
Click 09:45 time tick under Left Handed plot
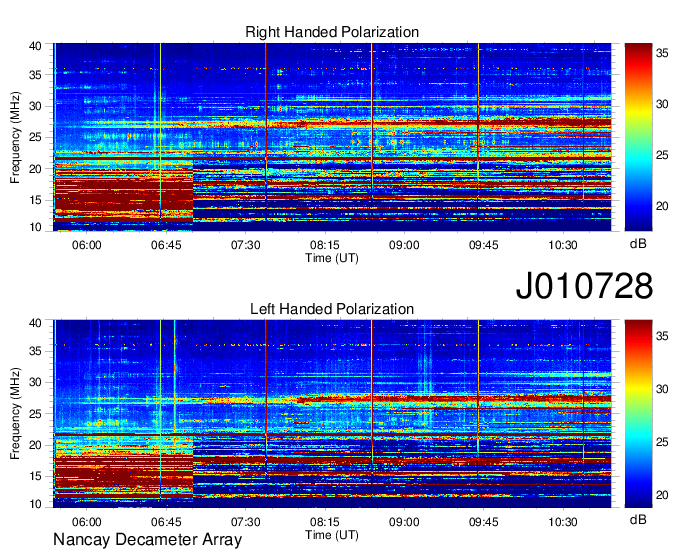pyautogui.click(x=484, y=522)
